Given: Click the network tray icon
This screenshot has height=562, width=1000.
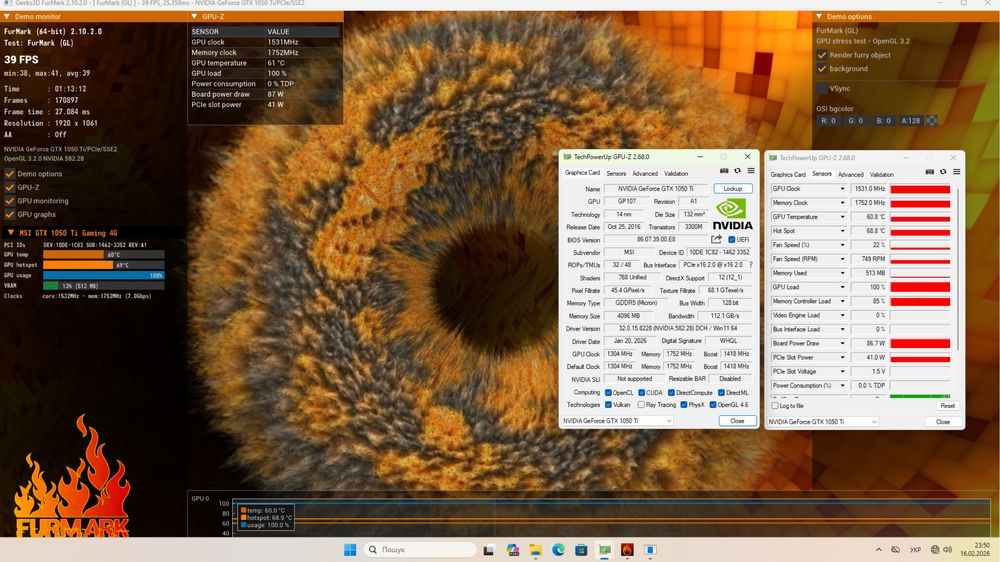Looking at the screenshot, I should click(x=935, y=550).
